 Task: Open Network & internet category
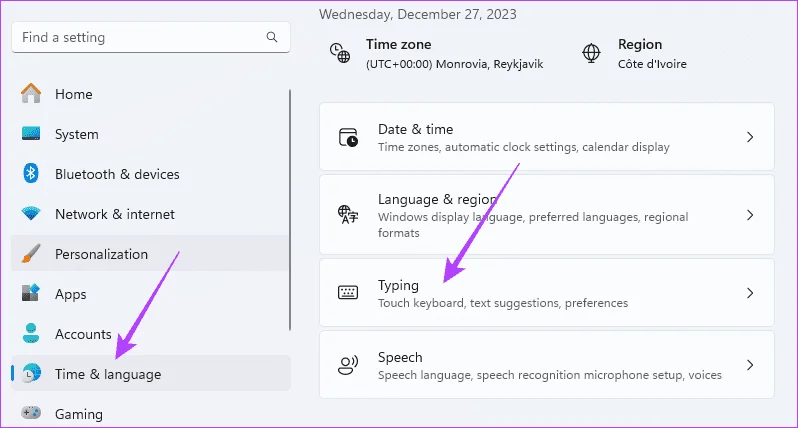click(151, 214)
